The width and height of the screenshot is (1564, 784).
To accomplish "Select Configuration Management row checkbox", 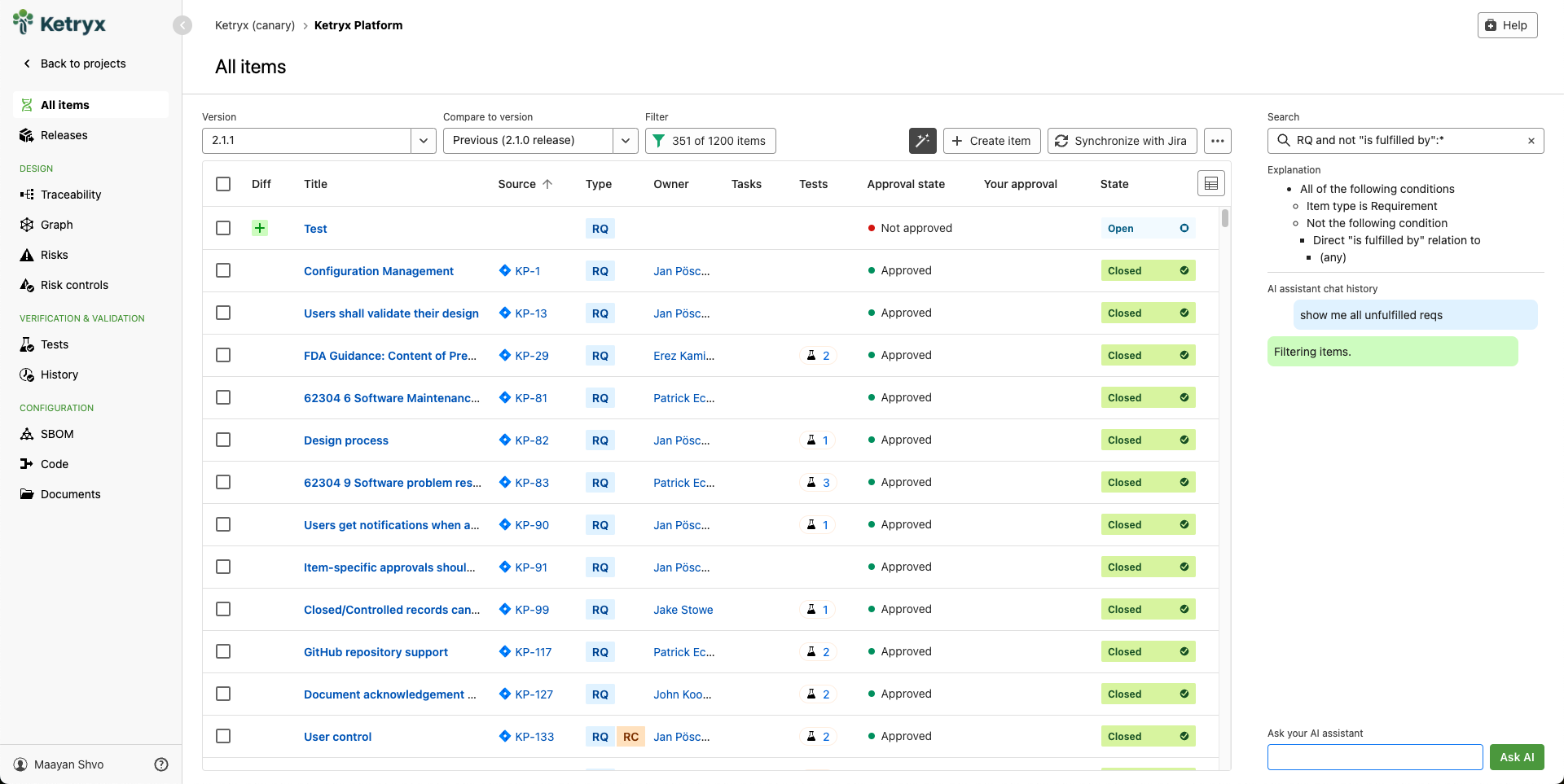I will pos(223,270).
